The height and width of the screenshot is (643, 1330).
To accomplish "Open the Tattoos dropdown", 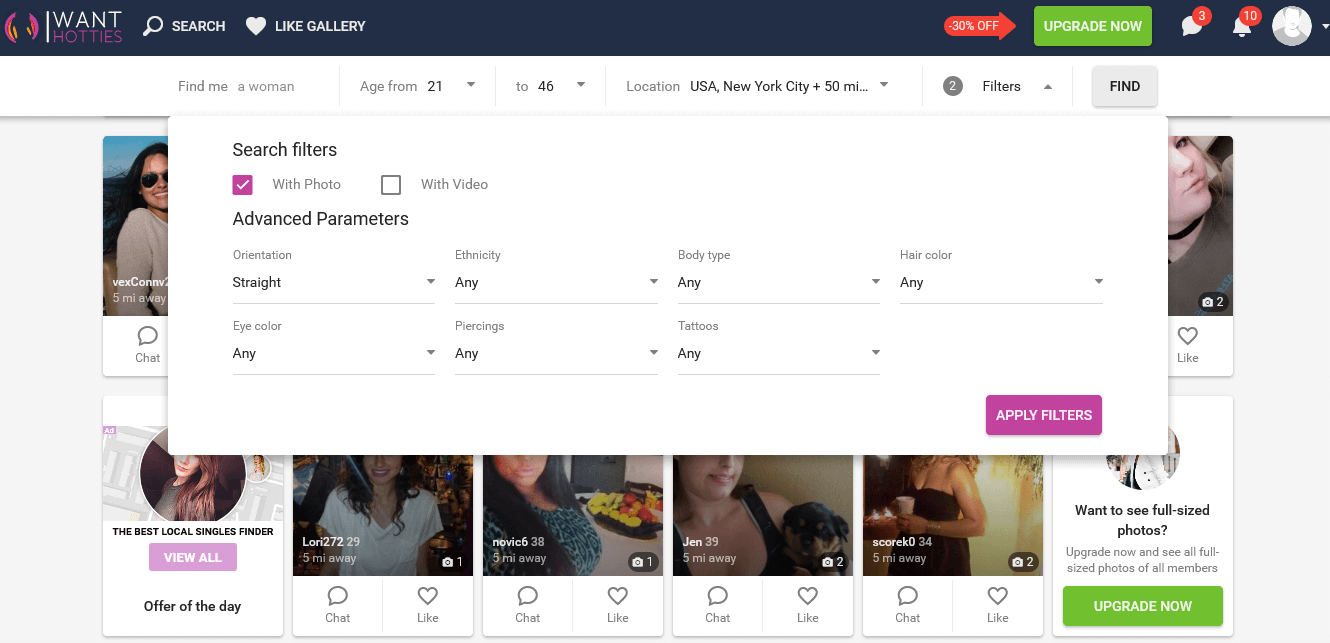I will (x=779, y=354).
